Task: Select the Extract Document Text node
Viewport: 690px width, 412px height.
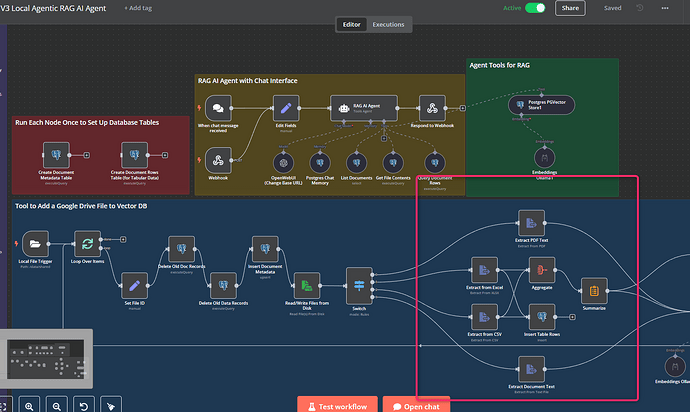Action: 531,369
